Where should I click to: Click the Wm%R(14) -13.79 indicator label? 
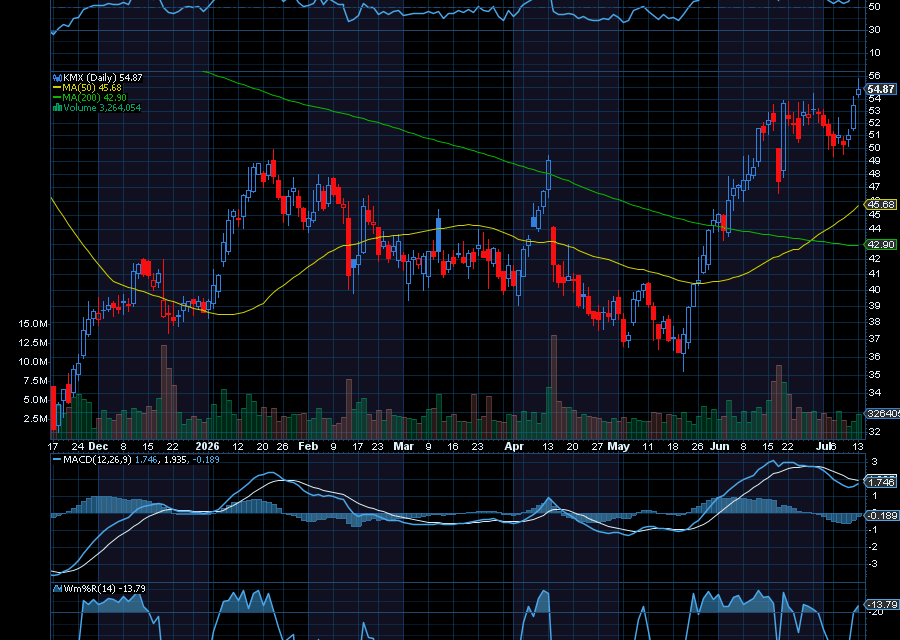coord(104,588)
